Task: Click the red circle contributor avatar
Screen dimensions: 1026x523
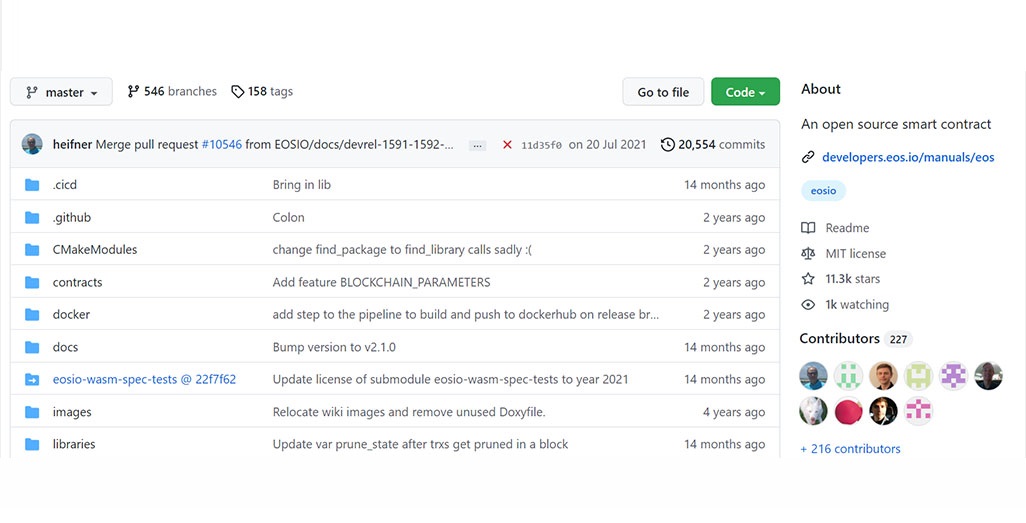Action: point(849,411)
